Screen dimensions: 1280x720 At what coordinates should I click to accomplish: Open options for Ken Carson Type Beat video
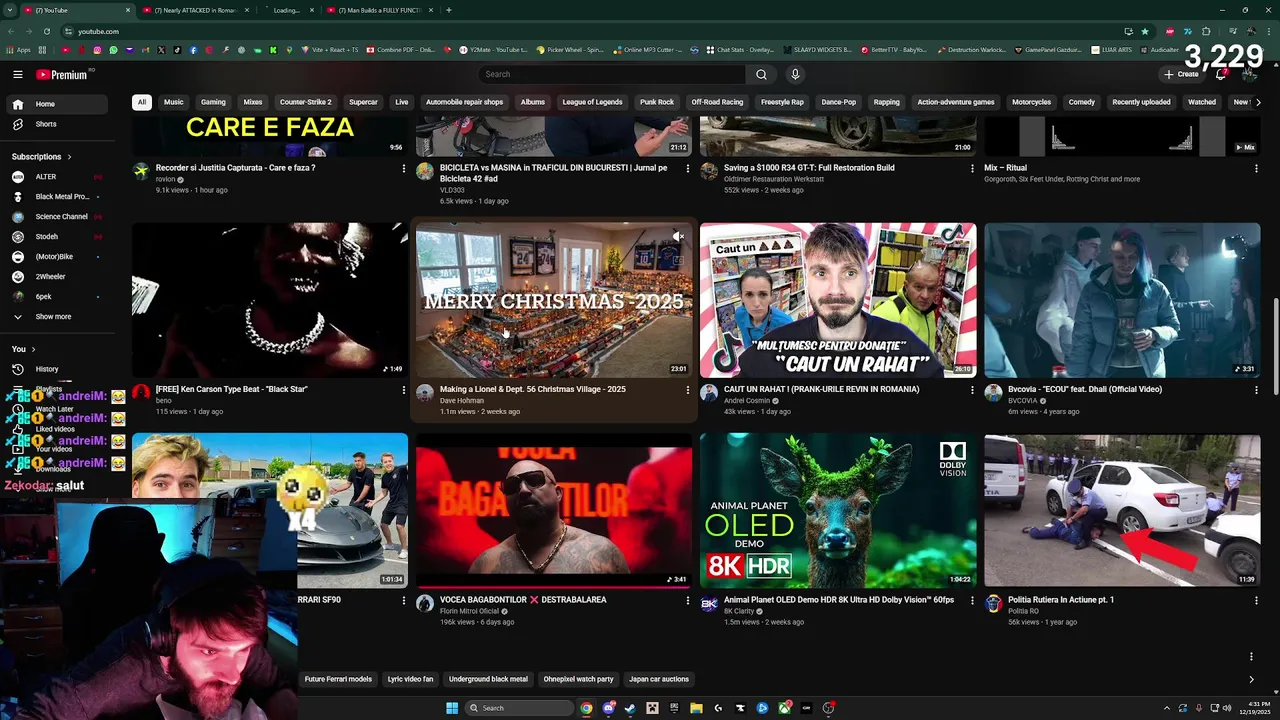(x=403, y=389)
